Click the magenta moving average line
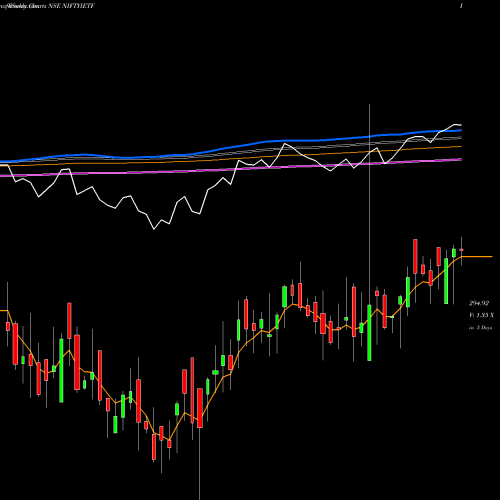Screen dimensions: 500x500 click(x=231, y=169)
